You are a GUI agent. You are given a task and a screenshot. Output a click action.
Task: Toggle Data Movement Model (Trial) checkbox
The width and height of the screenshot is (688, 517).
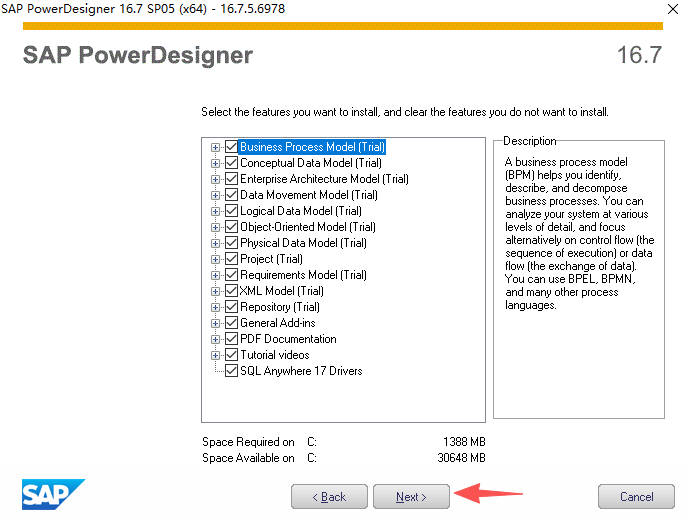(231, 195)
